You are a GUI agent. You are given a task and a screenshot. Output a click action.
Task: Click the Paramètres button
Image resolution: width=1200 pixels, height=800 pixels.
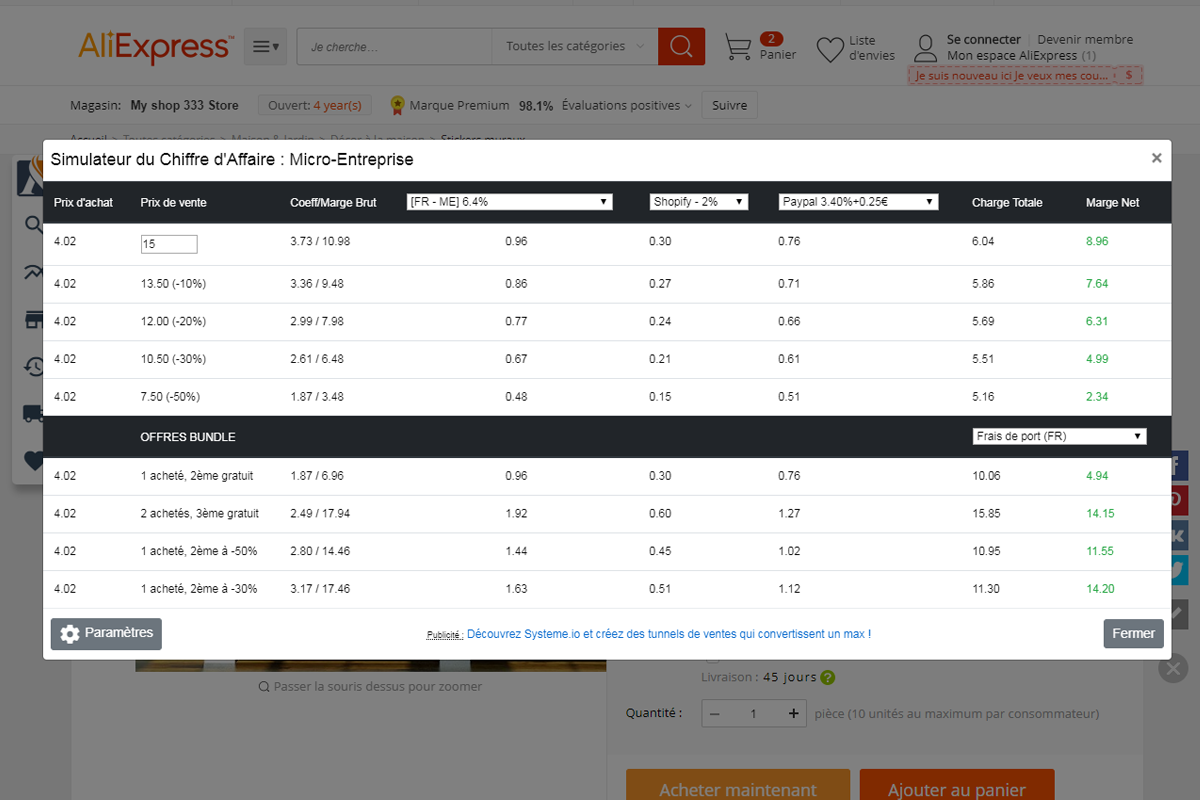tap(106, 634)
